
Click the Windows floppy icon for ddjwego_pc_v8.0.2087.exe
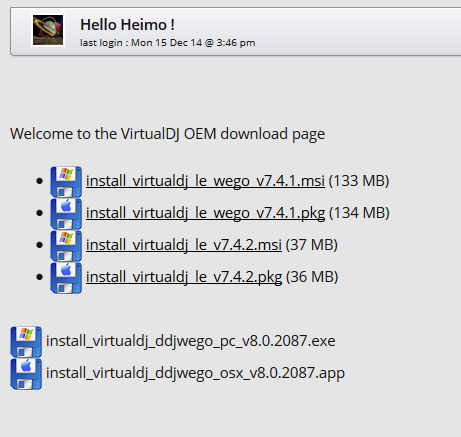click(26, 342)
